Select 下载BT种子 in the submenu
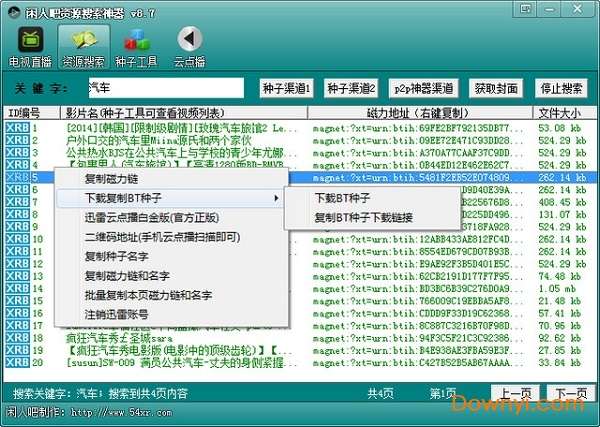This screenshot has width=600, height=427. pos(372,198)
